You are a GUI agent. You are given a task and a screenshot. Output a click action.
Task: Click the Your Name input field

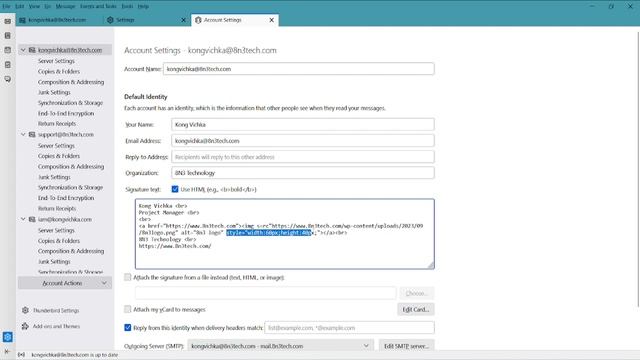(x=303, y=124)
